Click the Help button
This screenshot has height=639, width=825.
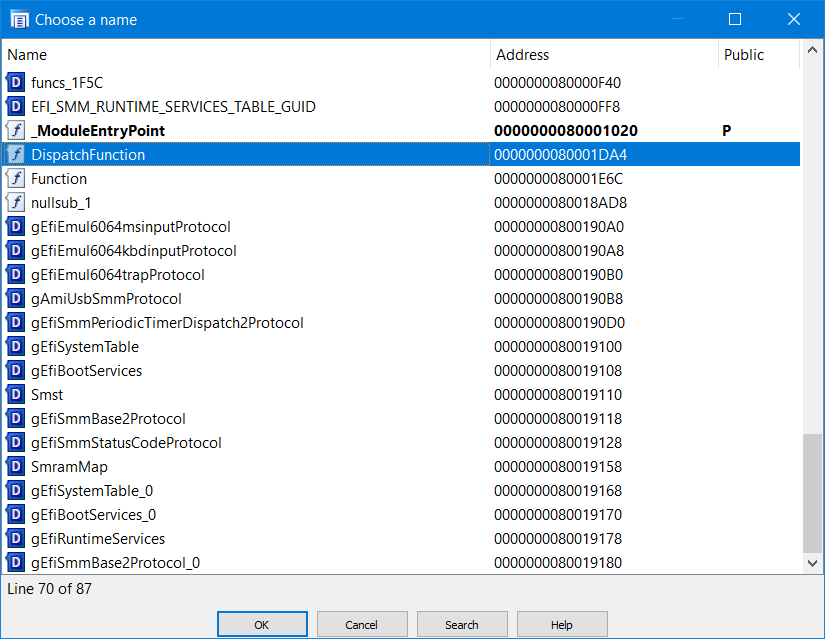562,624
